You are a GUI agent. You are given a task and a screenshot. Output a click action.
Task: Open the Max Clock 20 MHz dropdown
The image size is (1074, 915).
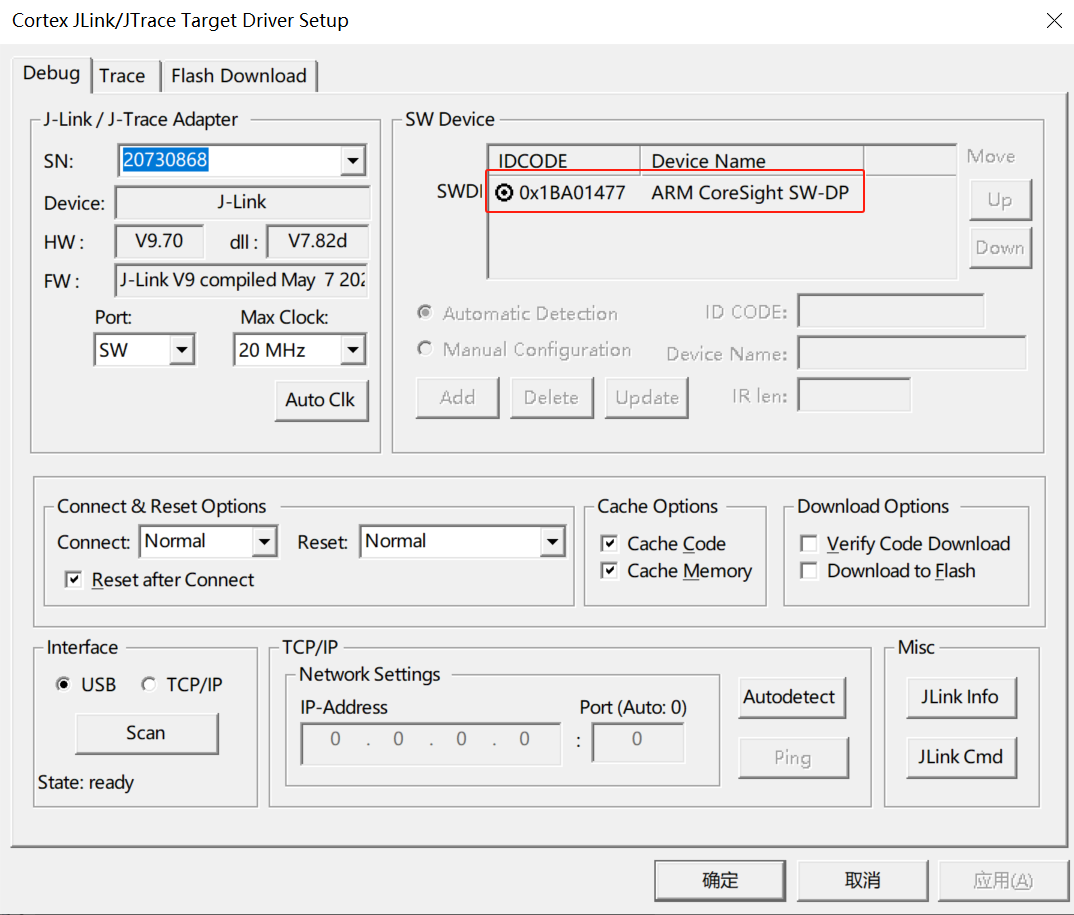pyautogui.click(x=353, y=350)
